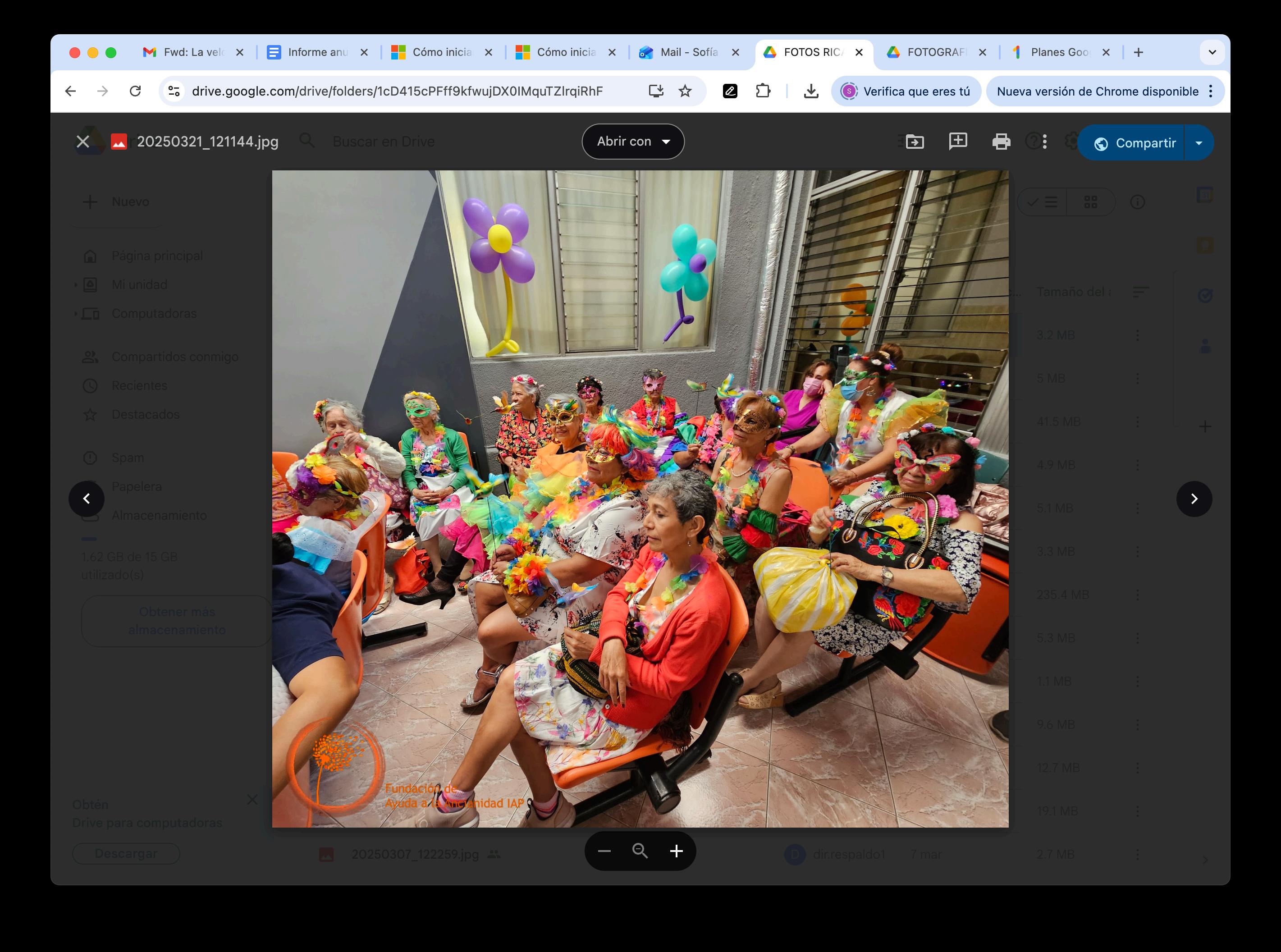Click the add comment icon
This screenshot has height=952, width=1281.
958,141
